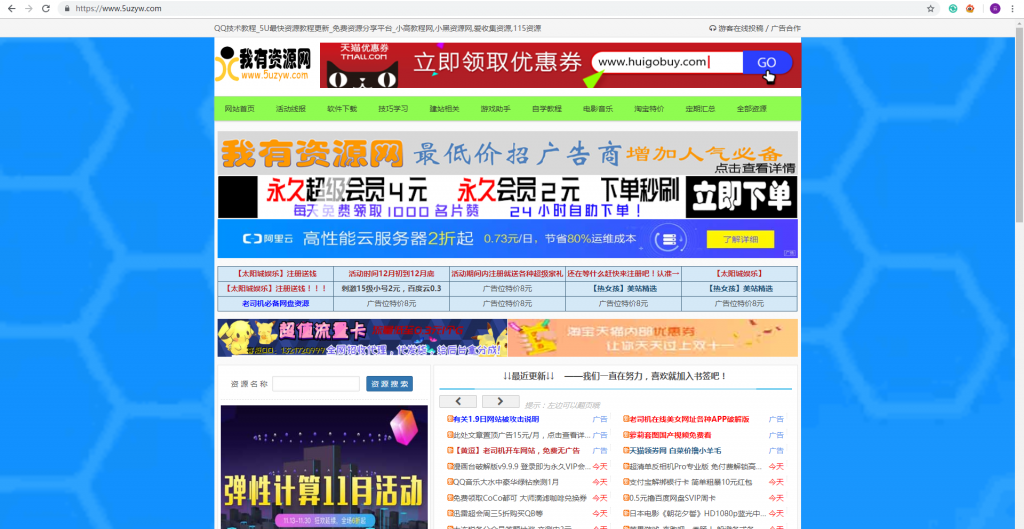Open the red-orange extension icon in toolbar

coord(970,8)
